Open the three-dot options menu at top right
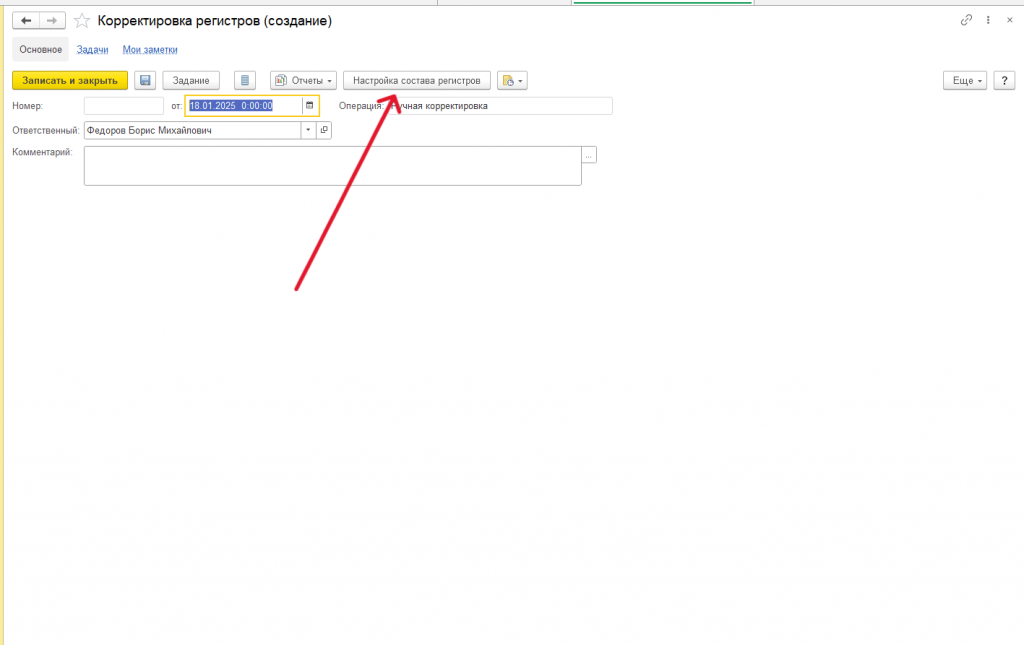1024x645 pixels. point(988,20)
